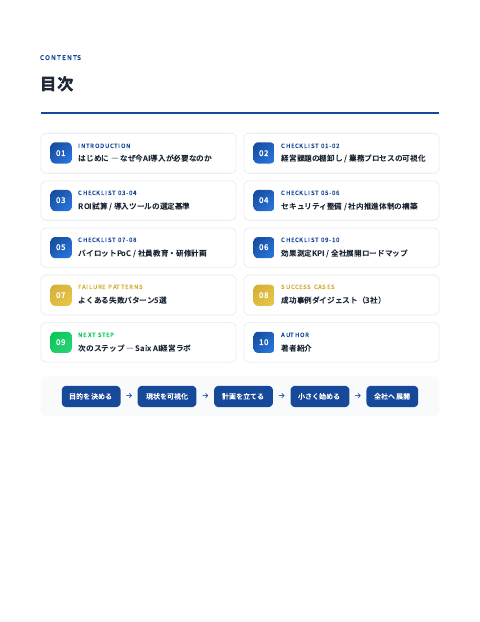The image size is (480, 622).
Task: Click the CHECKLIST 05-06 label
Action: click(x=310, y=193)
